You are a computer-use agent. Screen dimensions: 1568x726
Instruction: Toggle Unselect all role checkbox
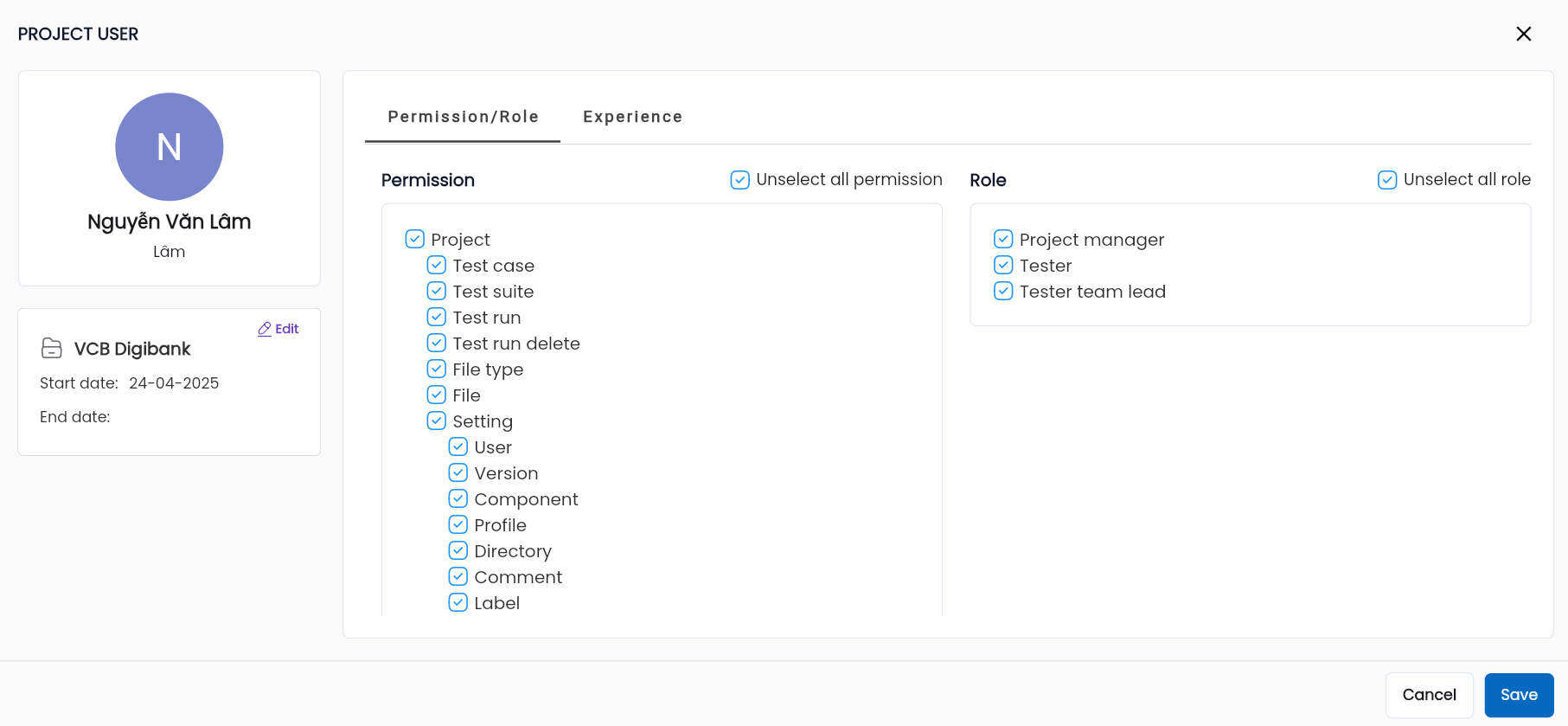click(x=1387, y=180)
